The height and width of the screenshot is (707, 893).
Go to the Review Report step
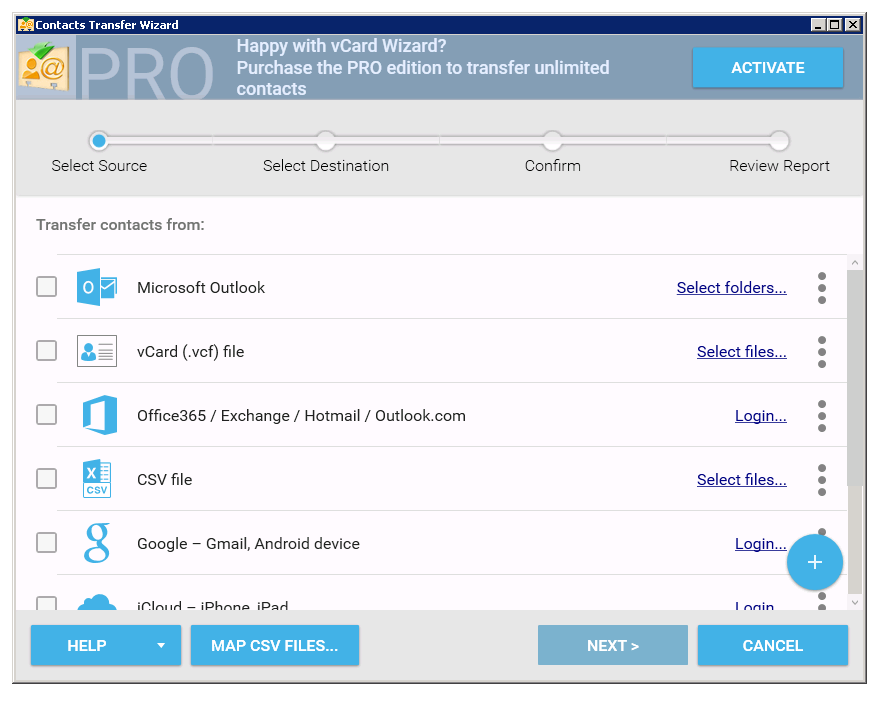[x=779, y=166]
